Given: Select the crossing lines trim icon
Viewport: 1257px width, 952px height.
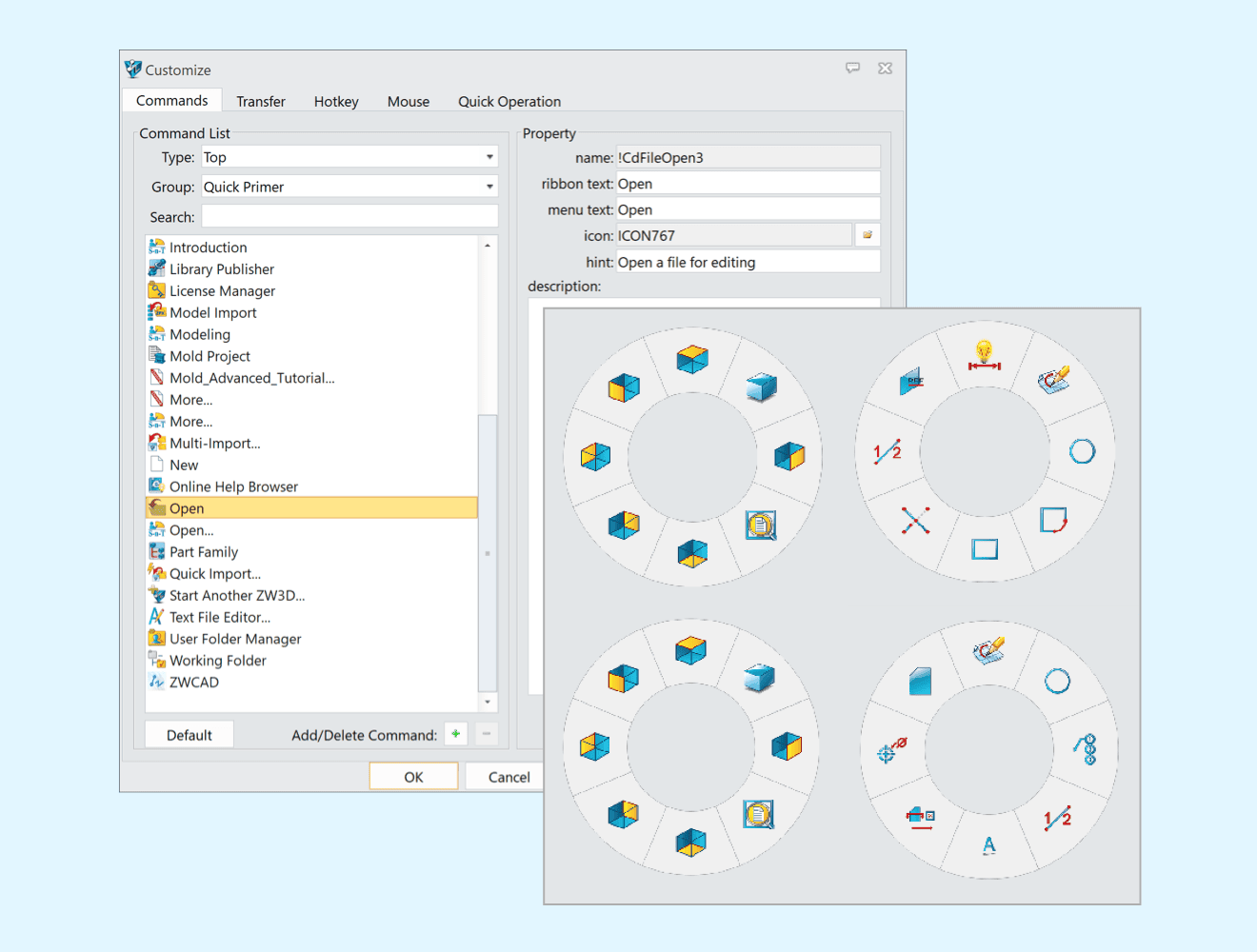Looking at the screenshot, I should [x=915, y=520].
